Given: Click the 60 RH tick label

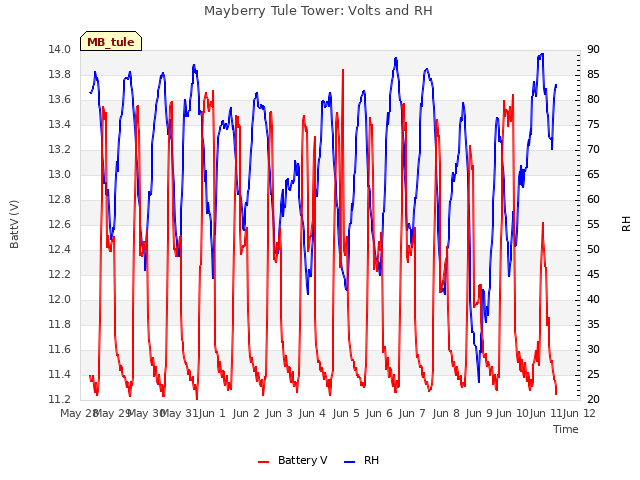Looking at the screenshot, I should (x=593, y=200).
